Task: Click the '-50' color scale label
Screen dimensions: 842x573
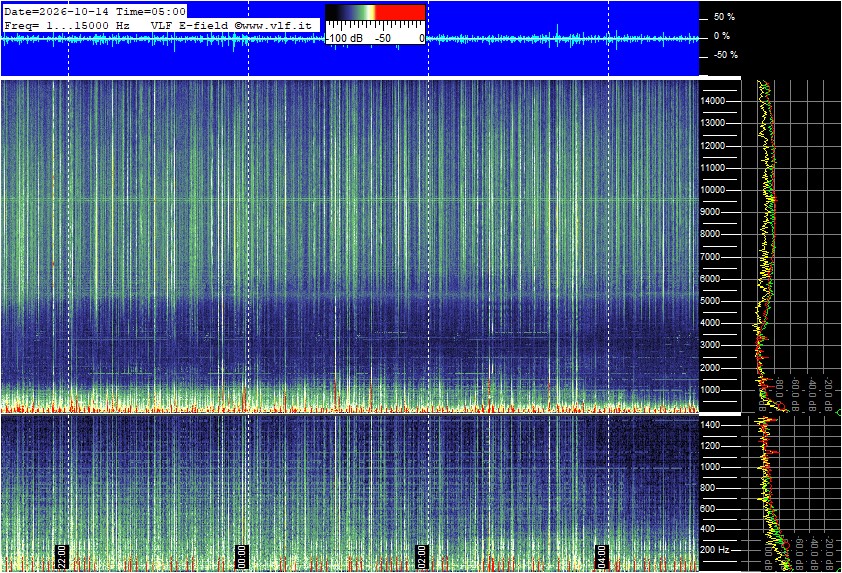Action: [x=383, y=38]
